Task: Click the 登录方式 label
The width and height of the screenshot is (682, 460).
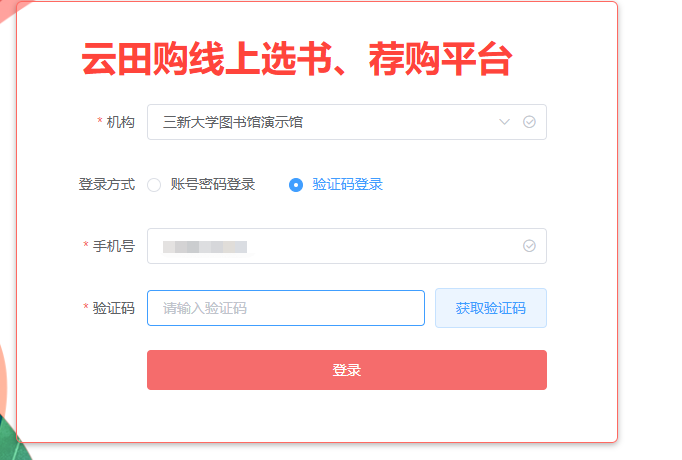Action: [107, 185]
